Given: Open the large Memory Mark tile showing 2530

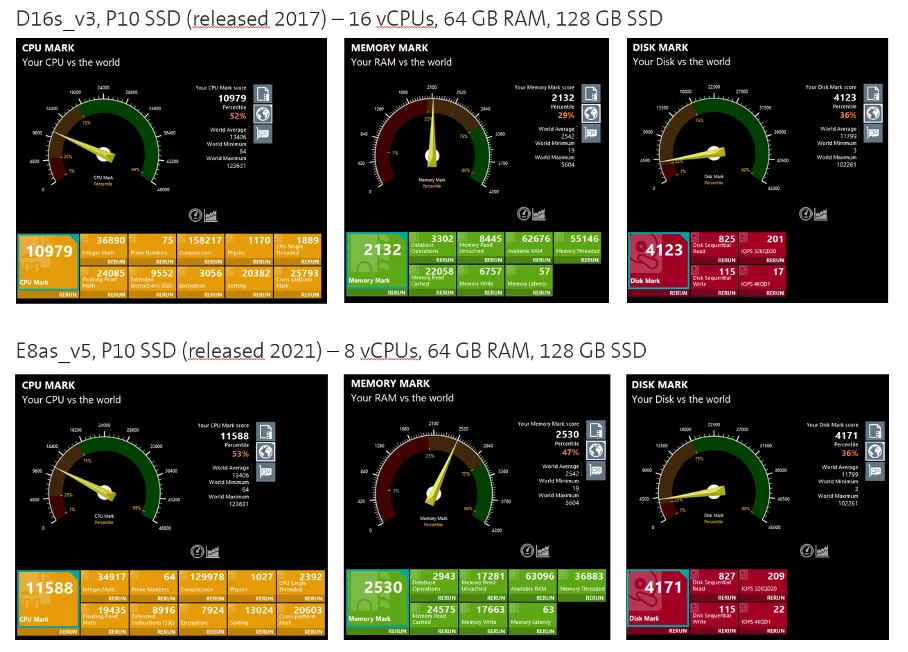Looking at the screenshot, I should [x=378, y=602].
